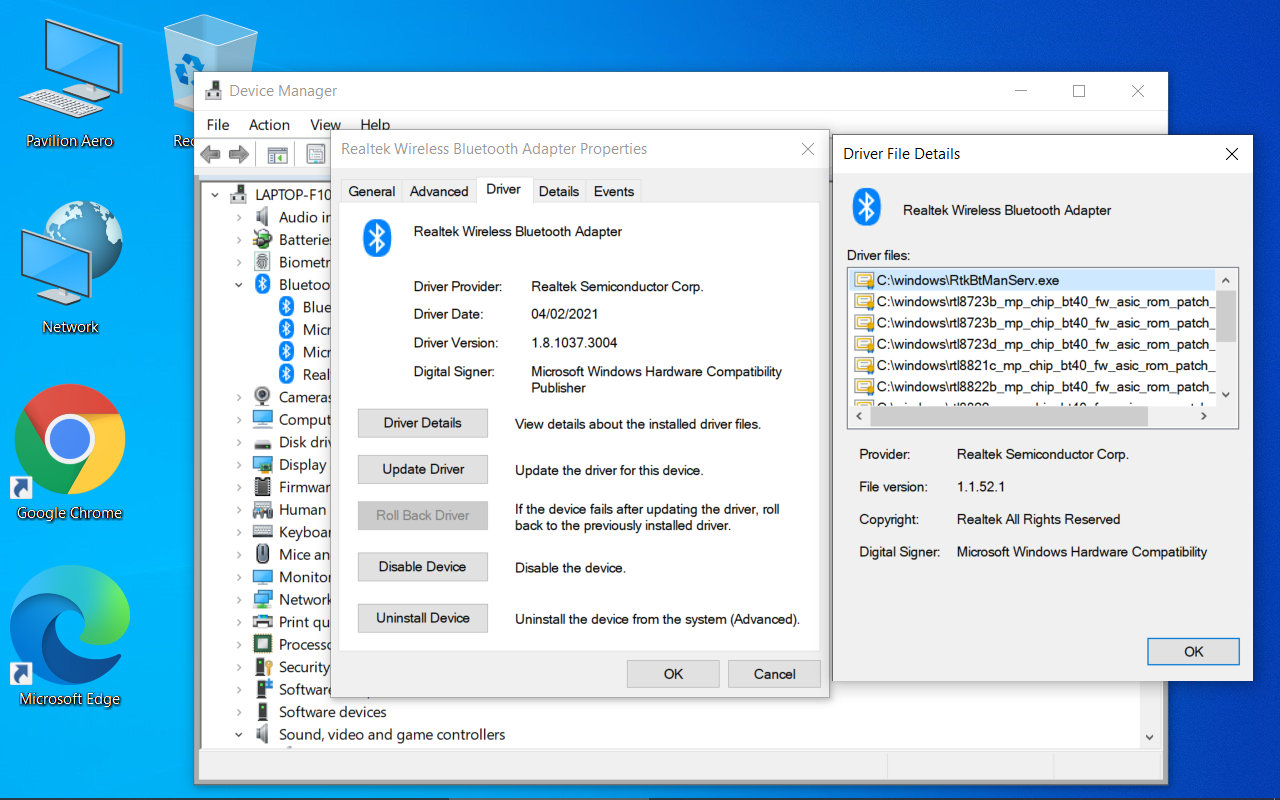
Task: Open the Action menu
Action: (x=269, y=125)
